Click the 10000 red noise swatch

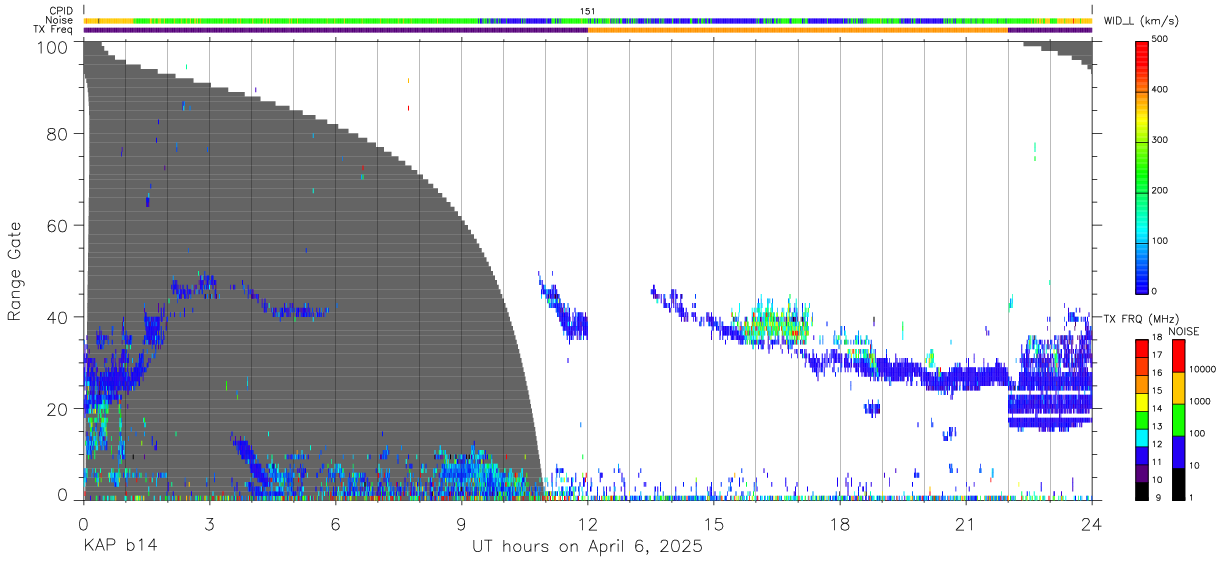pos(1178,355)
